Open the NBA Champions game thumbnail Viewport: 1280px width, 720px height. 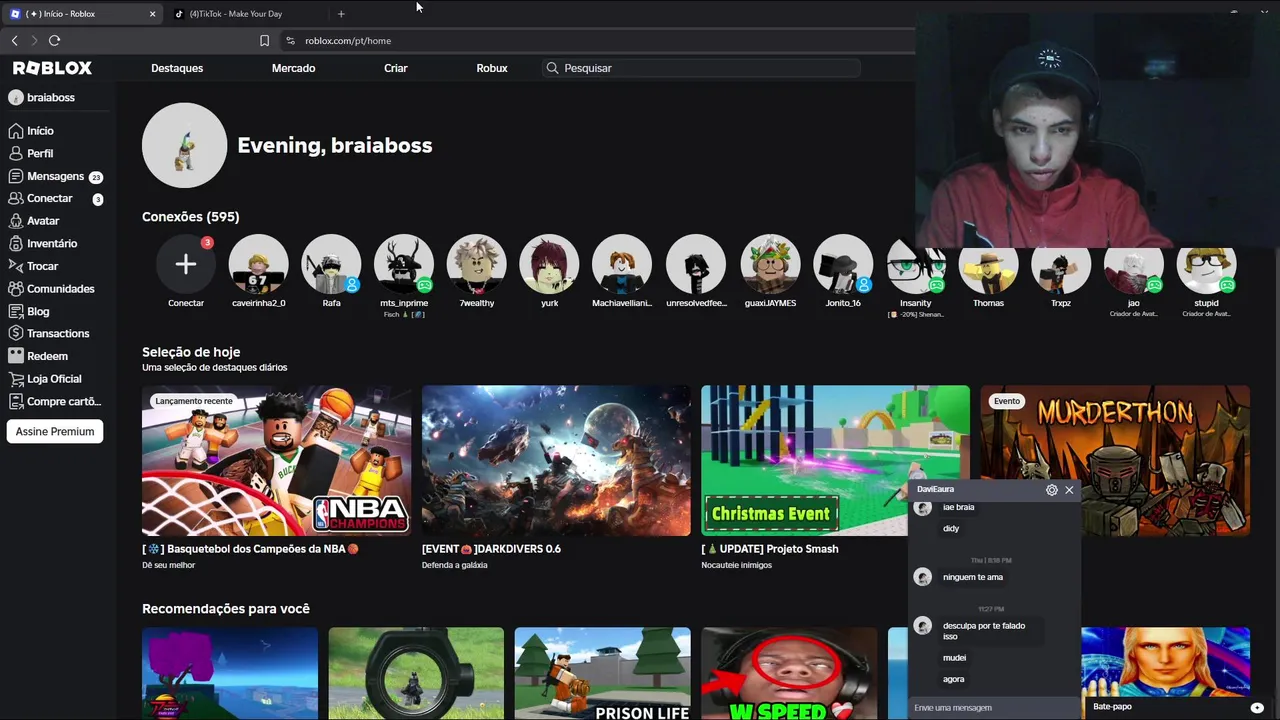(x=276, y=461)
